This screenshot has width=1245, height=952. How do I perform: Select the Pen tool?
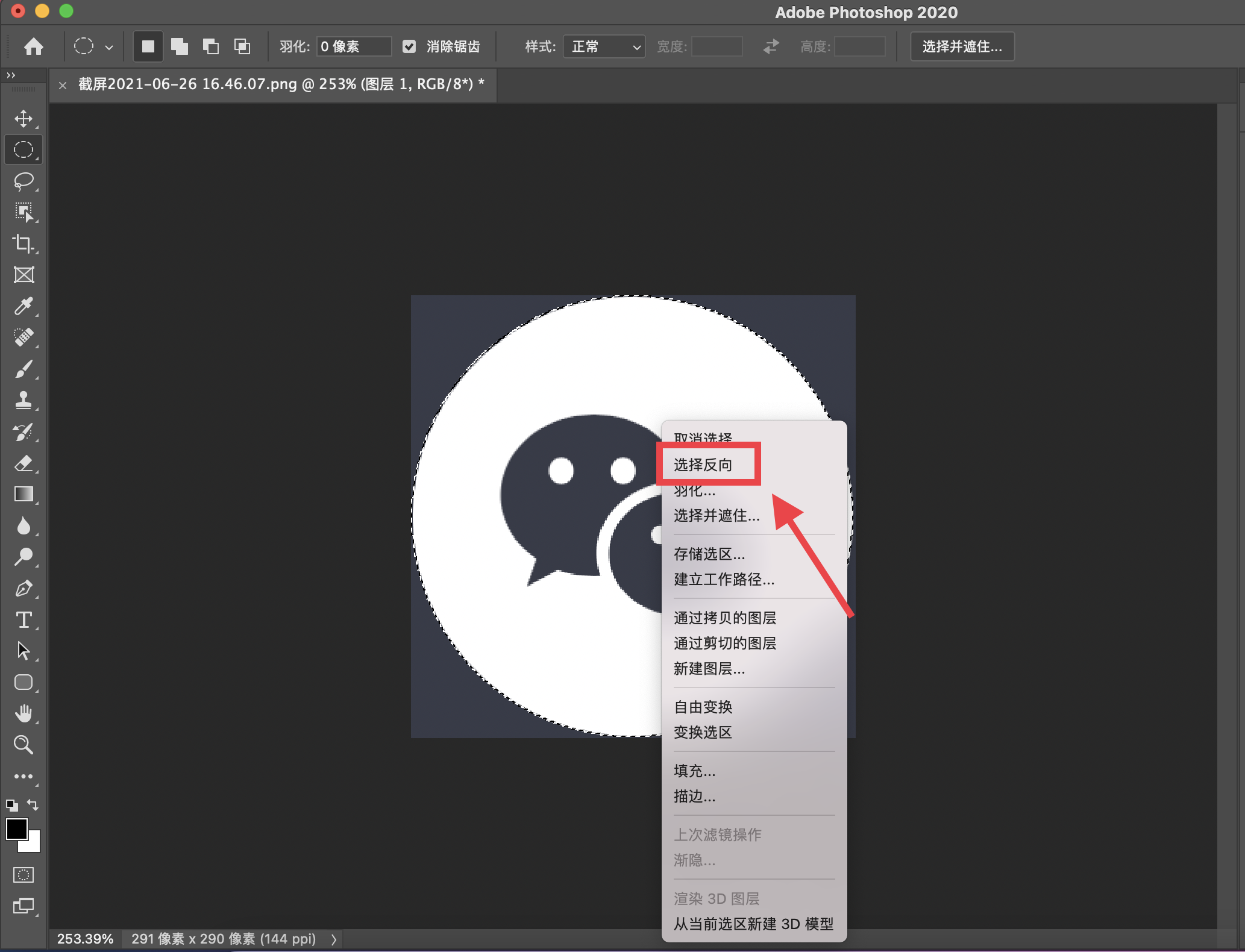pos(24,588)
